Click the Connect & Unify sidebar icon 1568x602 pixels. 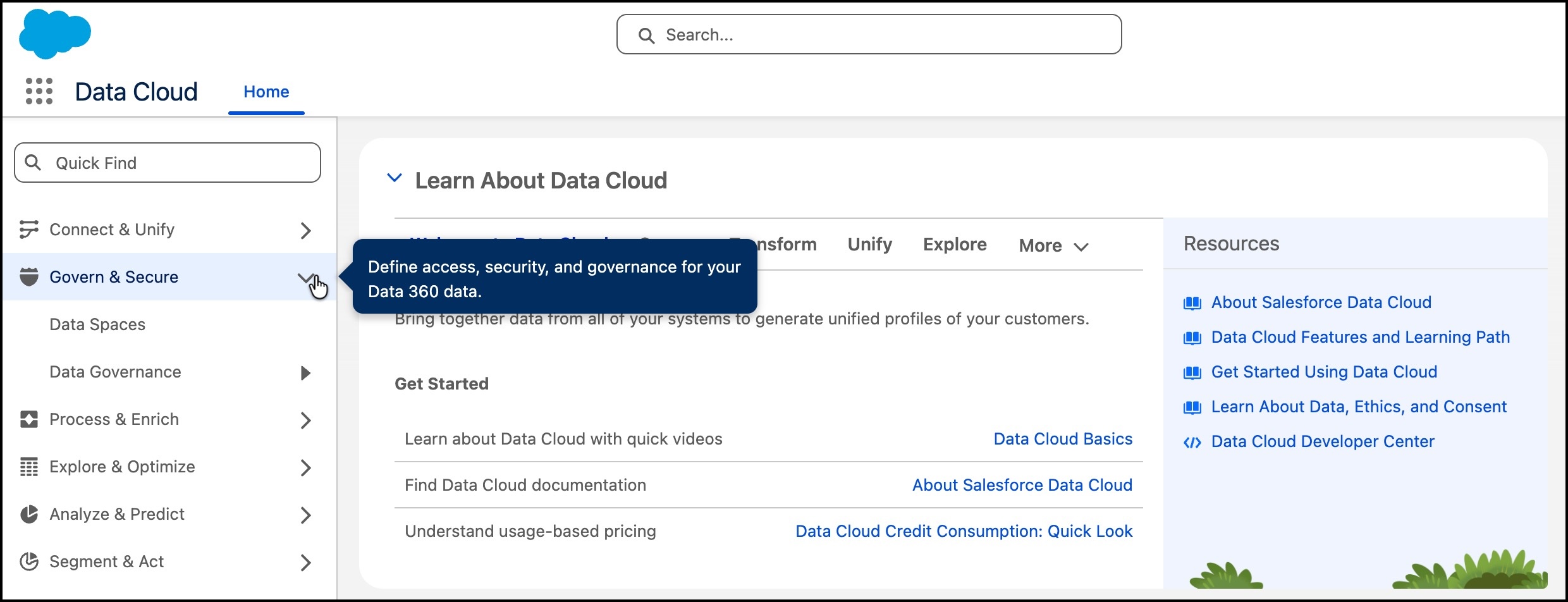(29, 230)
